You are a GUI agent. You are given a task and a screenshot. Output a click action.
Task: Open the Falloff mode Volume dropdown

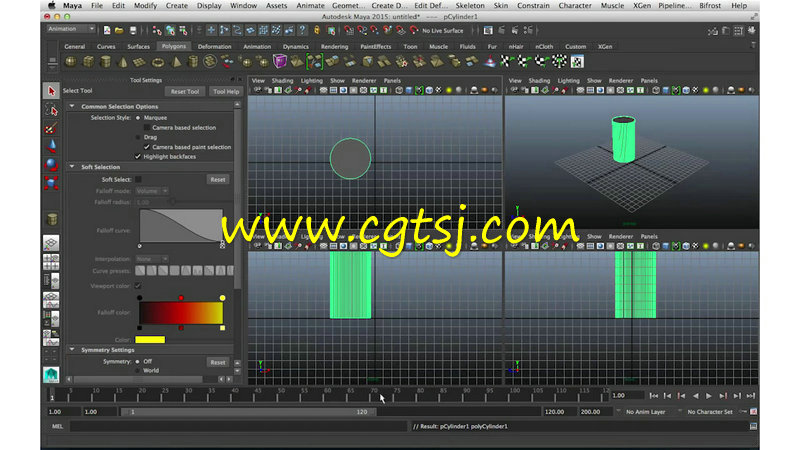point(152,191)
